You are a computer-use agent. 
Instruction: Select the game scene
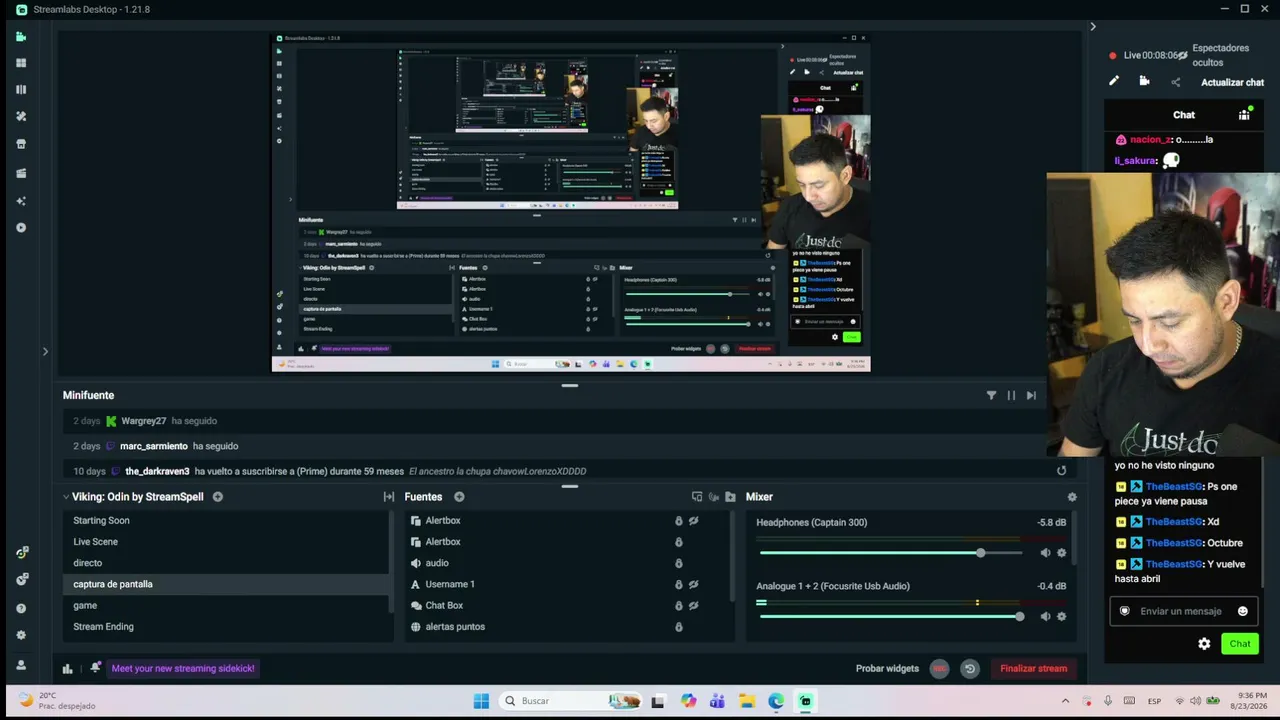pos(227,605)
